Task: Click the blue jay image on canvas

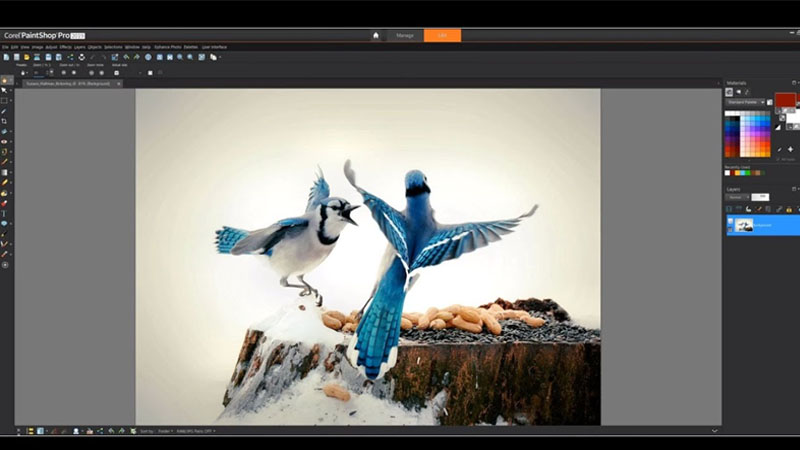Action: coord(367,257)
